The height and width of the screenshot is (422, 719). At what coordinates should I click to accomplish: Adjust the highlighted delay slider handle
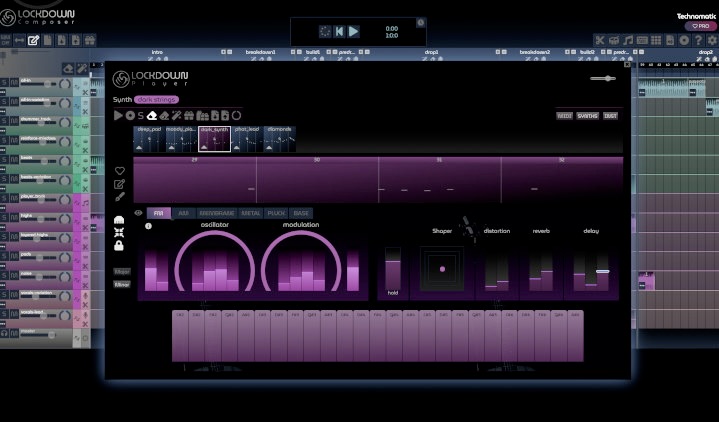point(603,272)
